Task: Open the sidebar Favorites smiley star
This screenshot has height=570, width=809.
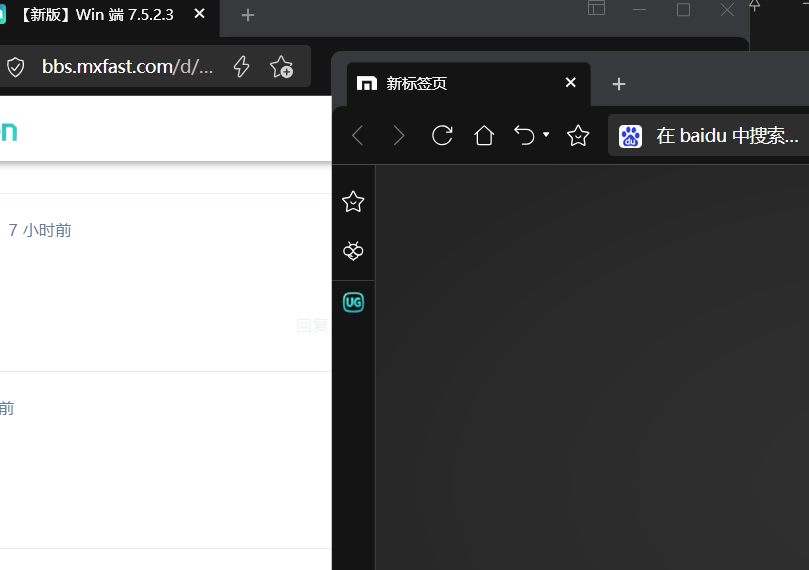Action: point(353,202)
